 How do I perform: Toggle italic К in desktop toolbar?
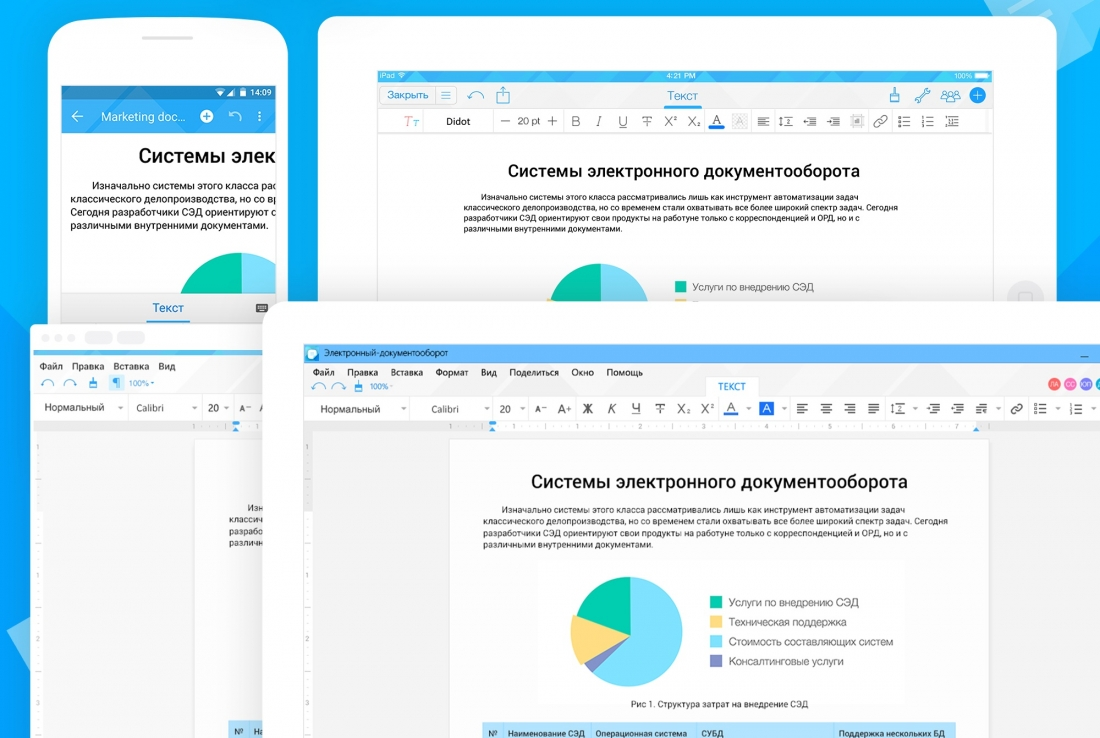point(612,409)
